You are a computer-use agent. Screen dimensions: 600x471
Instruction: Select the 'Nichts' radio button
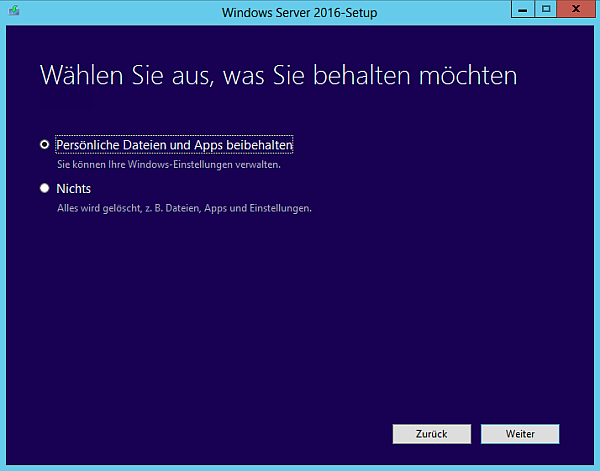coord(44,188)
